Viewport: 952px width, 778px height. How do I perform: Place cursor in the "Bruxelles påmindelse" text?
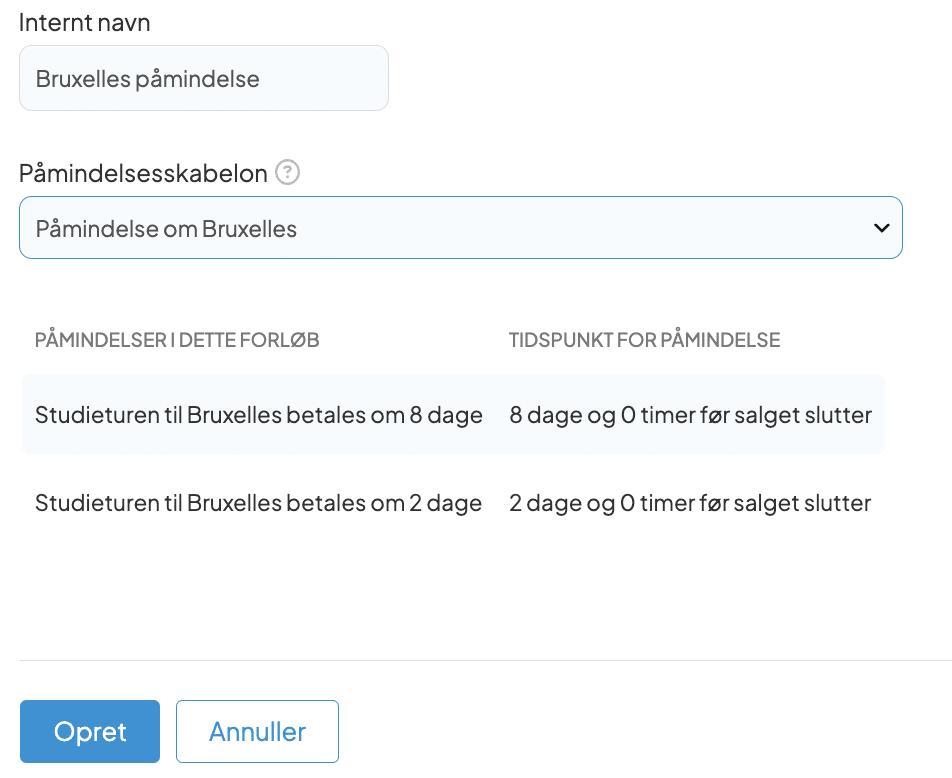click(148, 79)
